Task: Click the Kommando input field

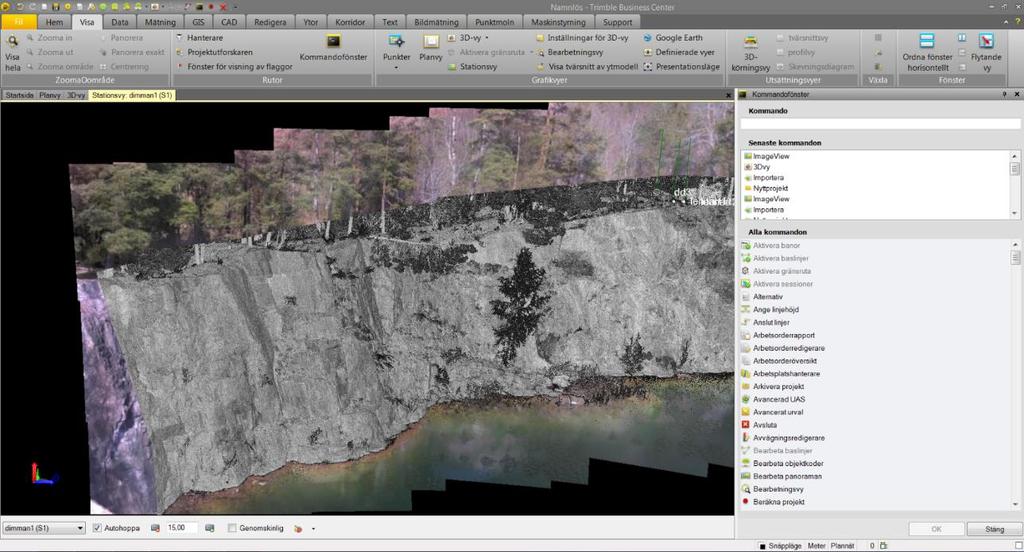Action: 880,123
